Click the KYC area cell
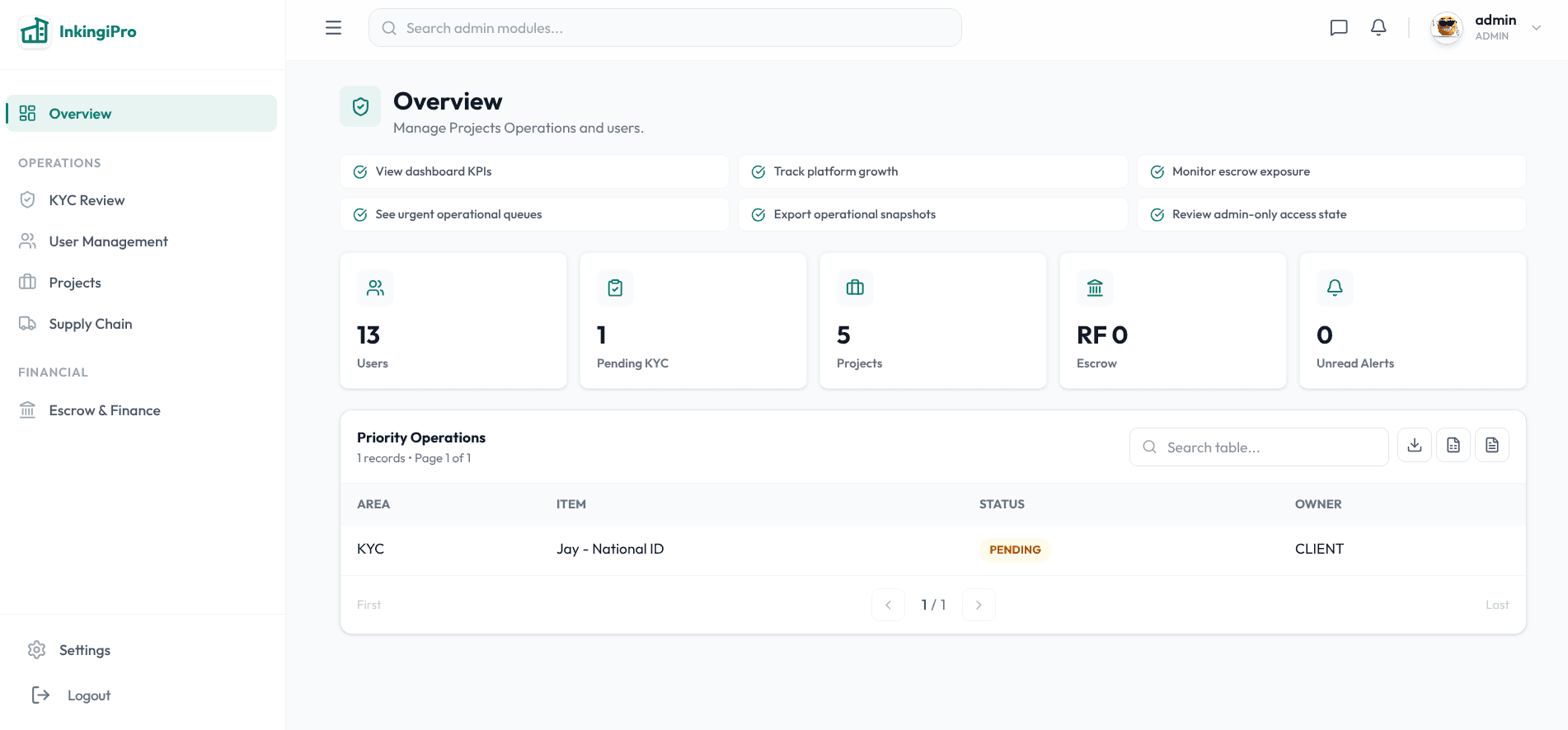 click(370, 549)
